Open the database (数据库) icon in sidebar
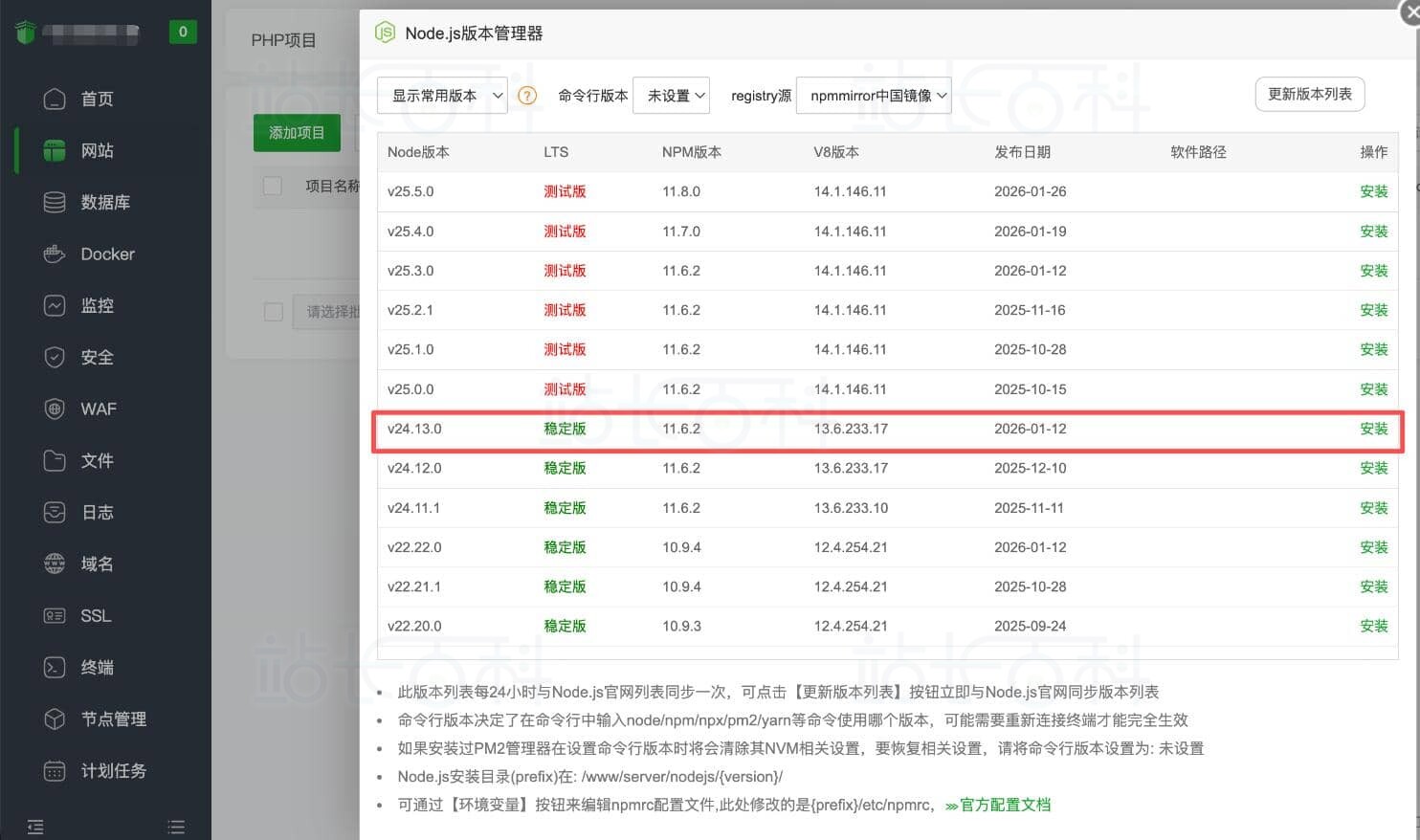Screen dimensions: 1420x840 click(x=55, y=202)
